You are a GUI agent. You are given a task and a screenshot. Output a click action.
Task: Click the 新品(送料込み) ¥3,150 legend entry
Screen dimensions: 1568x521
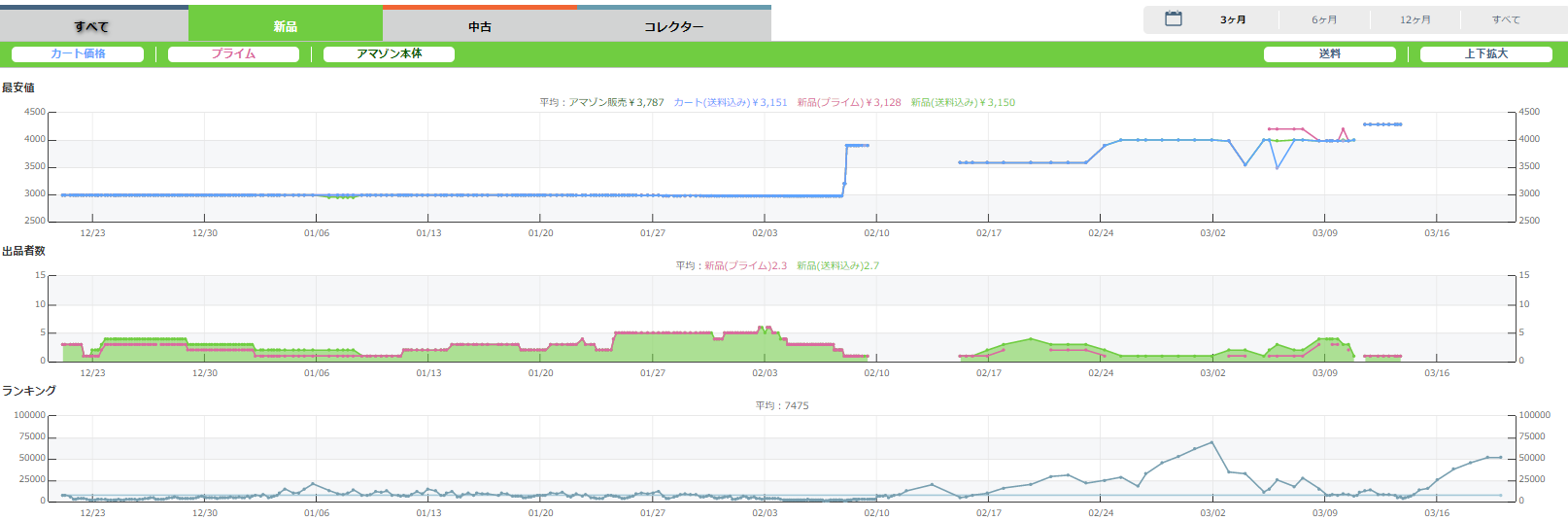(963, 102)
